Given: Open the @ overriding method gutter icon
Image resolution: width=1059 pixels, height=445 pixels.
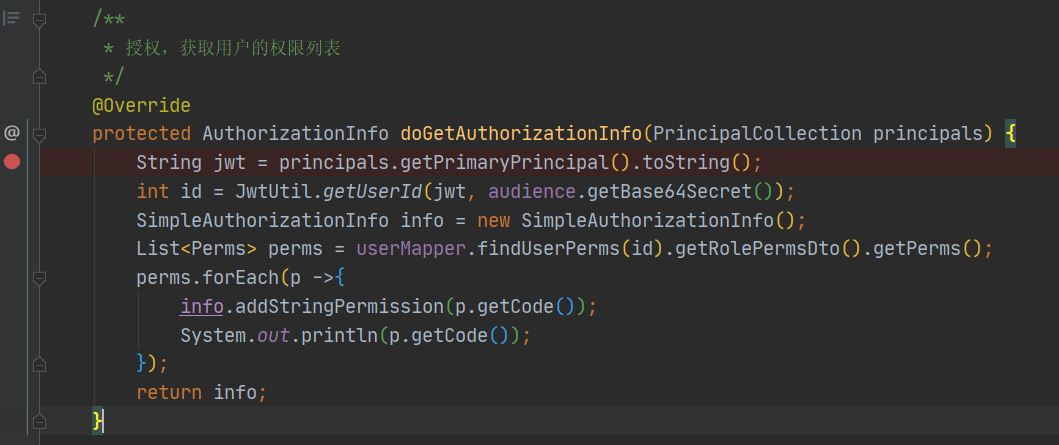Looking at the screenshot, I should 11,133.
